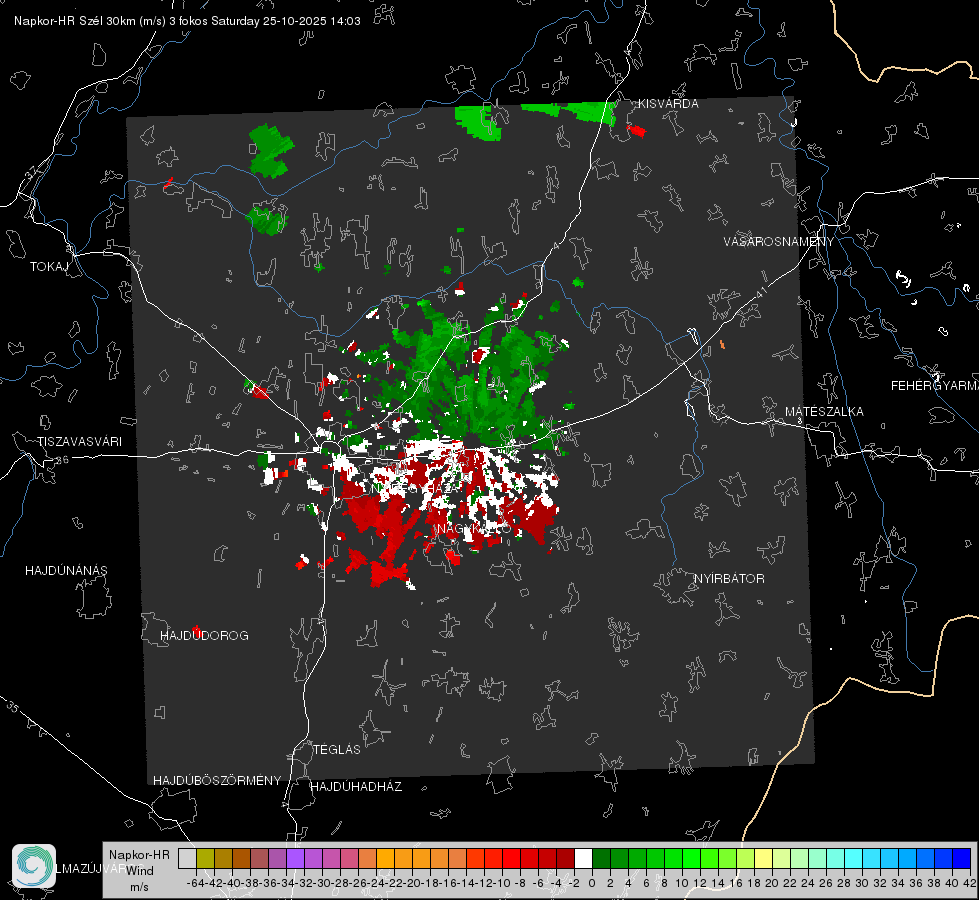979x900 pixels.
Task: Click the FEHÉRGYARMAT label at the right edge
Action: coord(935,386)
